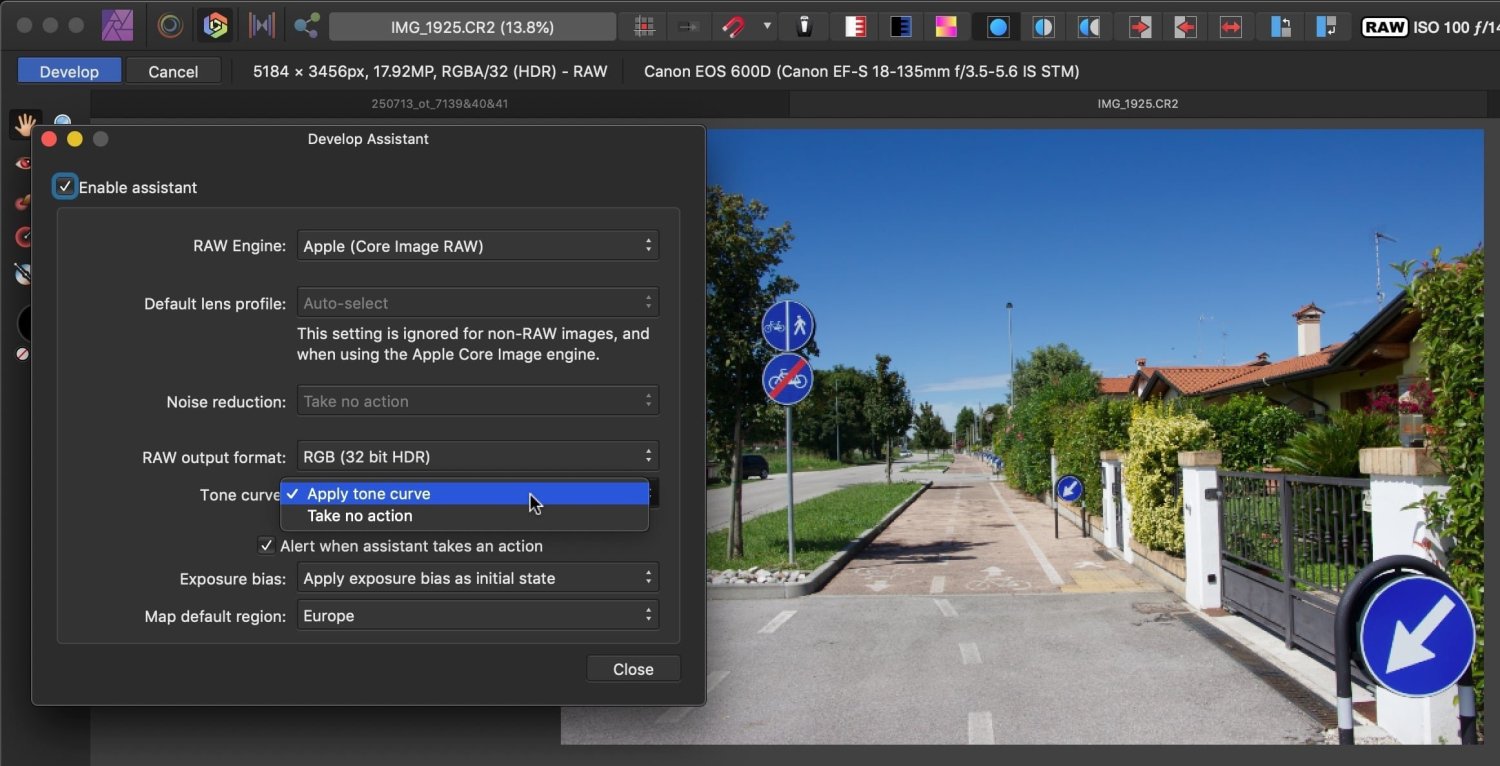
Task: Select the Hand view tool
Action: coord(23,125)
